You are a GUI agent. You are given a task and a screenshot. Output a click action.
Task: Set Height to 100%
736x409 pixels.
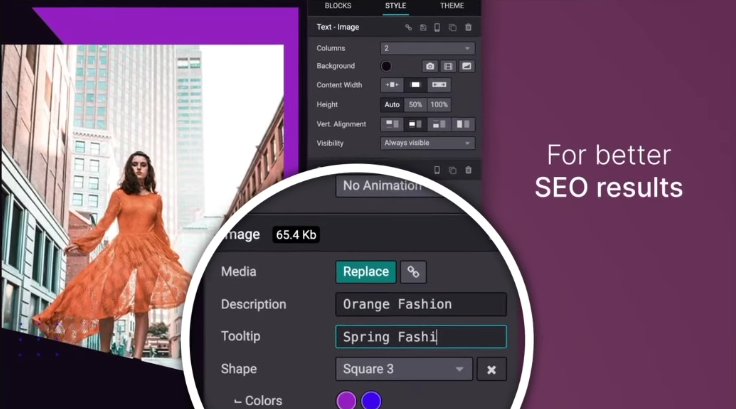tap(439, 105)
